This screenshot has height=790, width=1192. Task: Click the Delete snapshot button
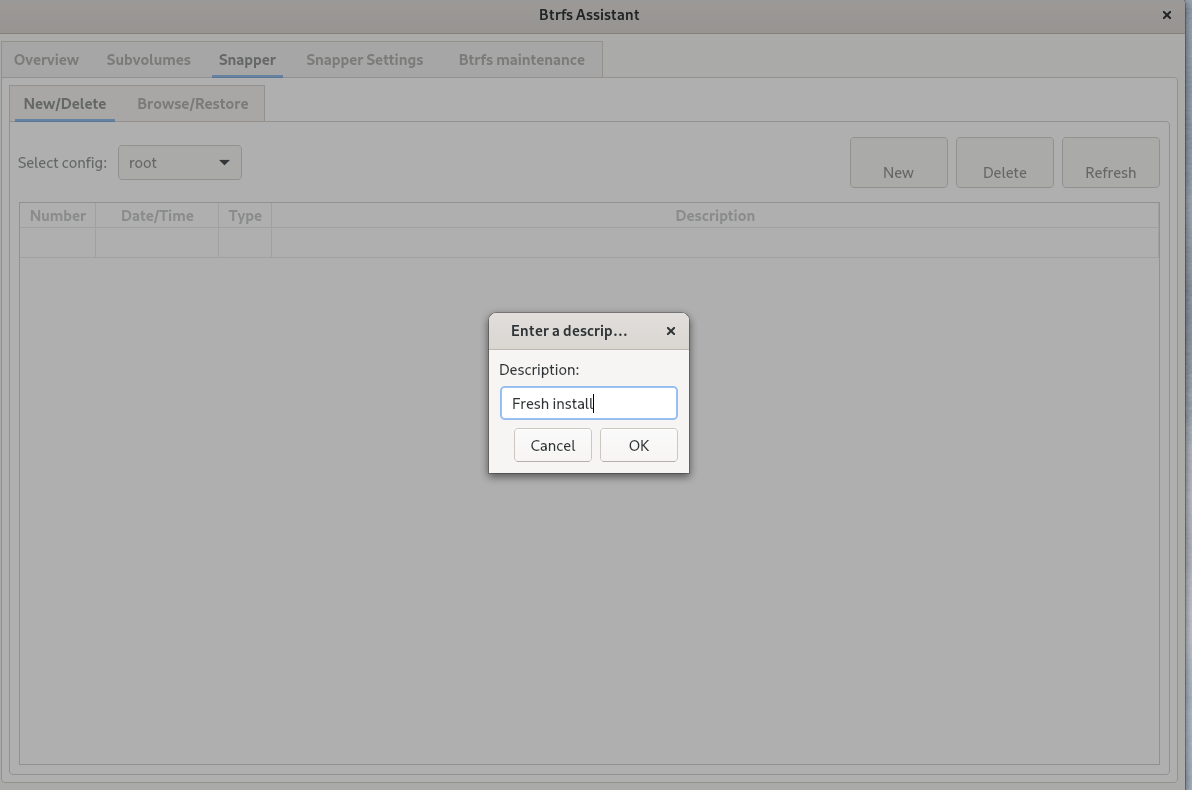click(1004, 163)
